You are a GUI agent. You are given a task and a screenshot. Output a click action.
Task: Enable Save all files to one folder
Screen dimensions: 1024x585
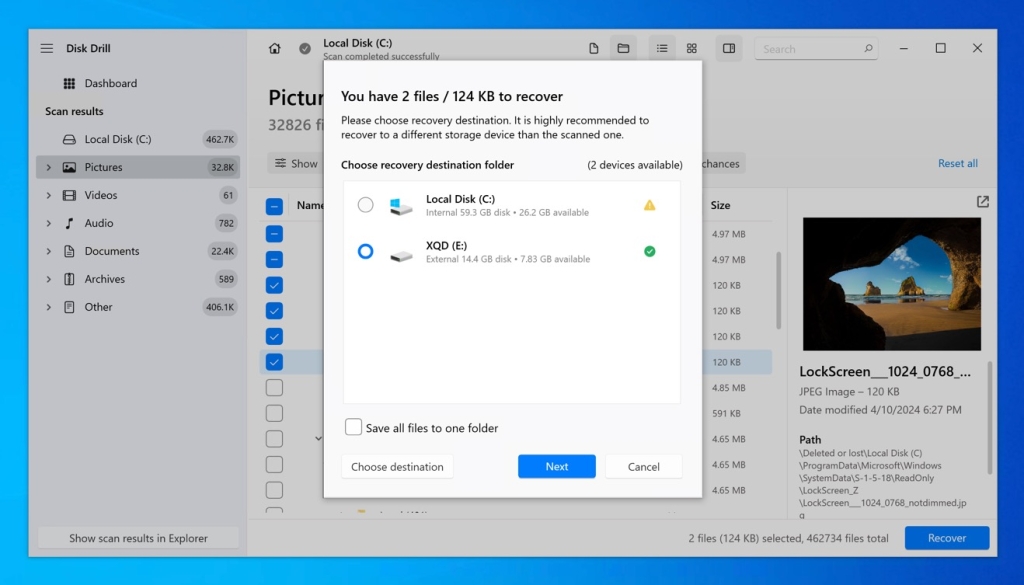tap(353, 426)
